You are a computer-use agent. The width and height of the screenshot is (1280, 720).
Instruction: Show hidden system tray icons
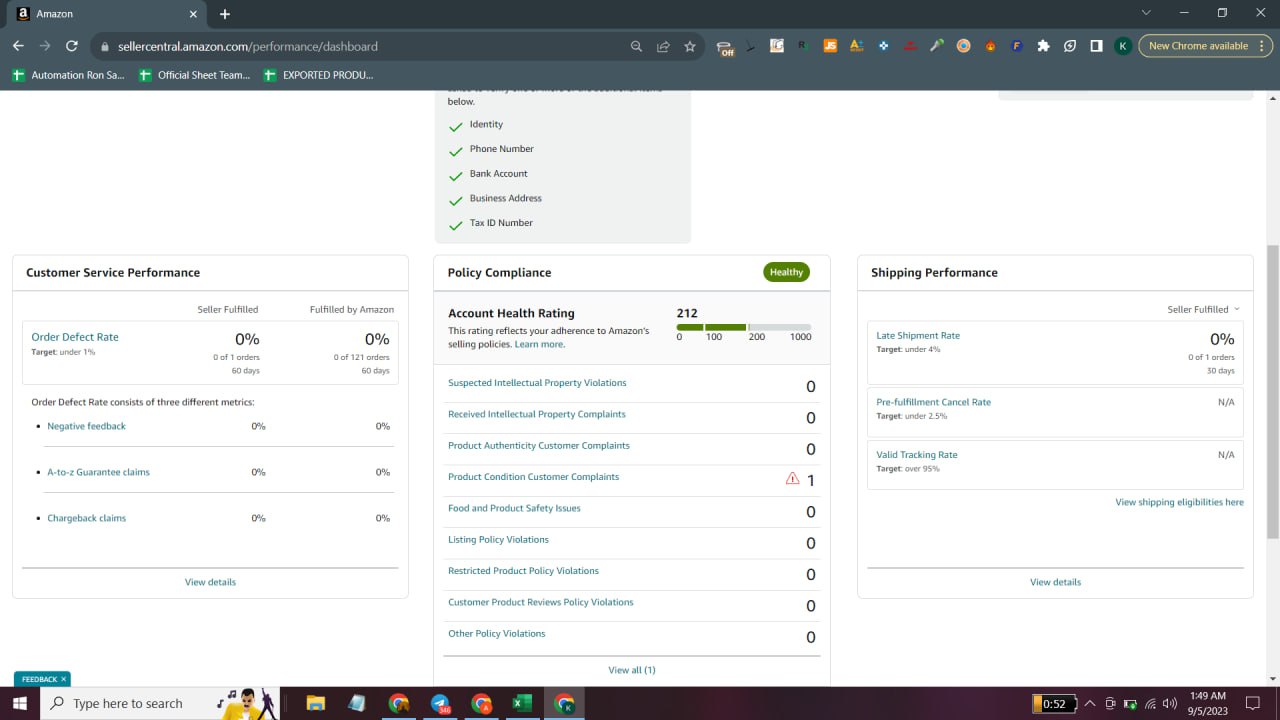click(x=1090, y=703)
